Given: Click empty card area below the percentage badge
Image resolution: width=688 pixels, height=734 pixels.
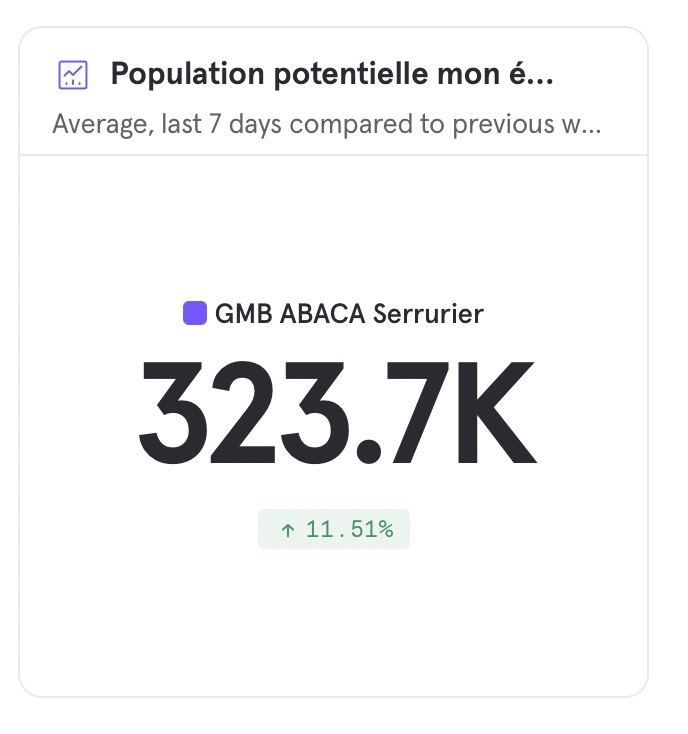Looking at the screenshot, I should click(x=334, y=623).
